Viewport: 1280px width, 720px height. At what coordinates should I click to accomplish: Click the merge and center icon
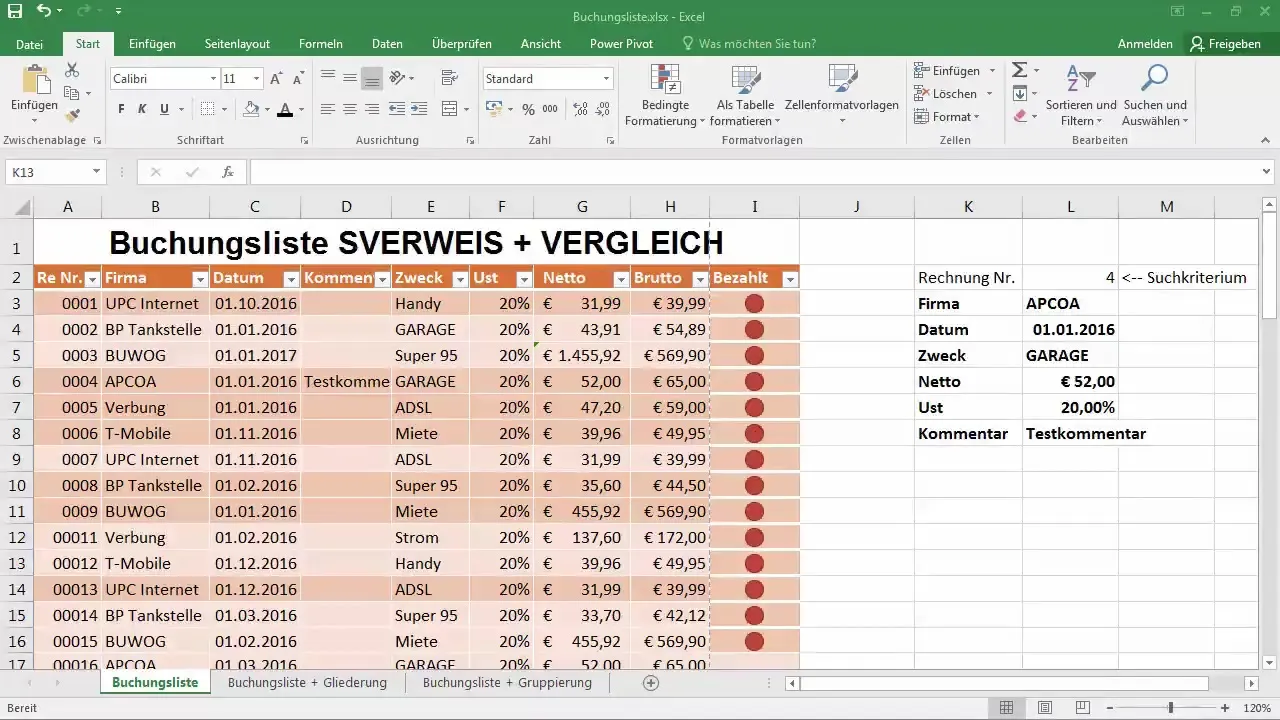(x=448, y=109)
